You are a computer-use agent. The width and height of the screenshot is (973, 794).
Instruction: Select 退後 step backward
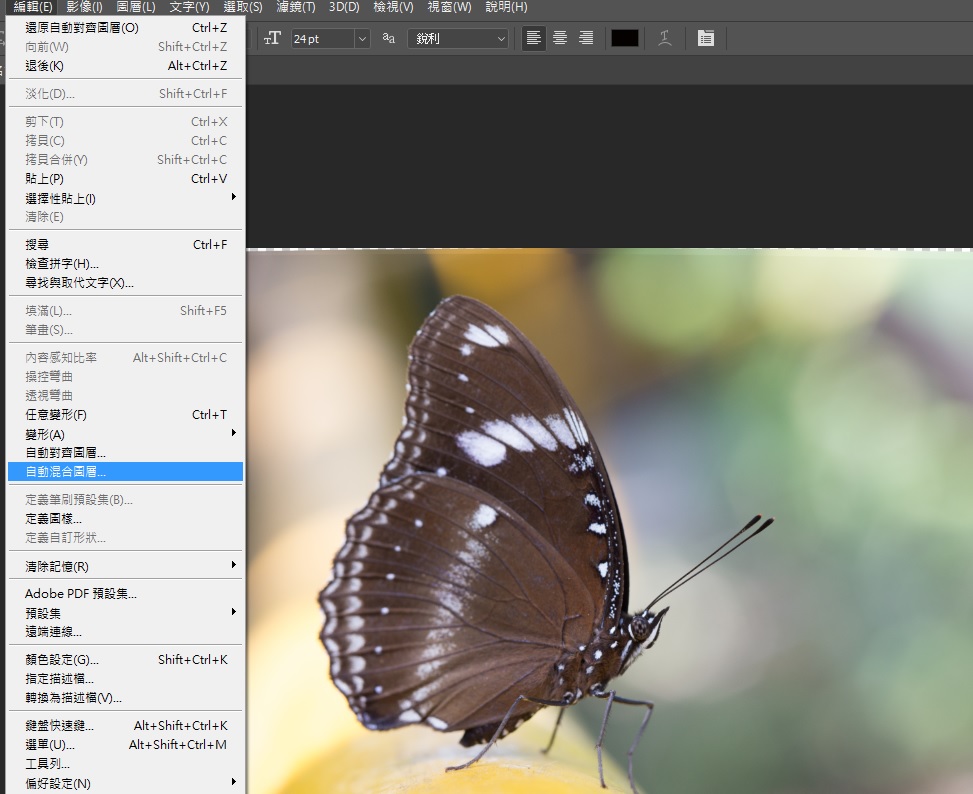coord(125,66)
